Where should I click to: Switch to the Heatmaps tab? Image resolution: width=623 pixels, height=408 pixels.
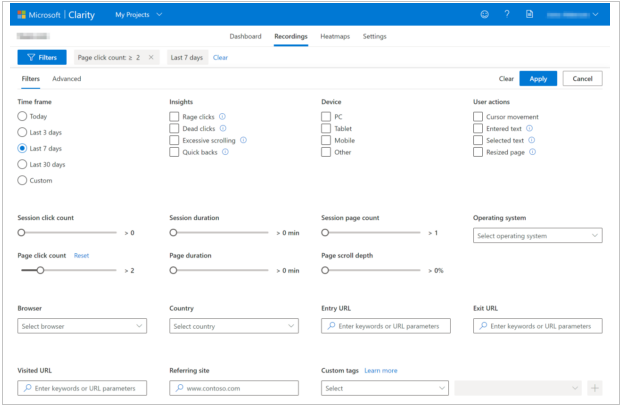335,36
